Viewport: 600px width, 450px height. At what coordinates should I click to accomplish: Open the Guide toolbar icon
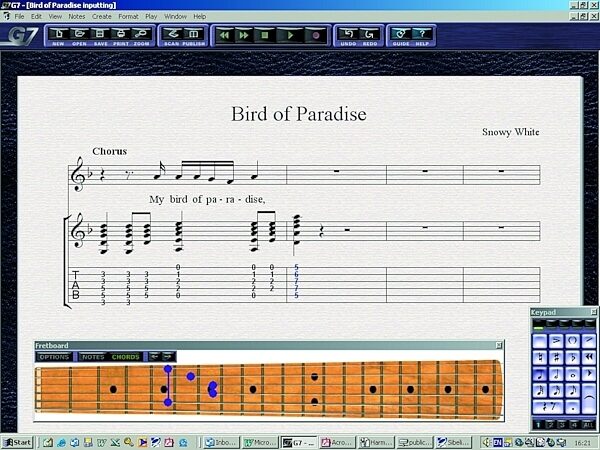tap(401, 34)
